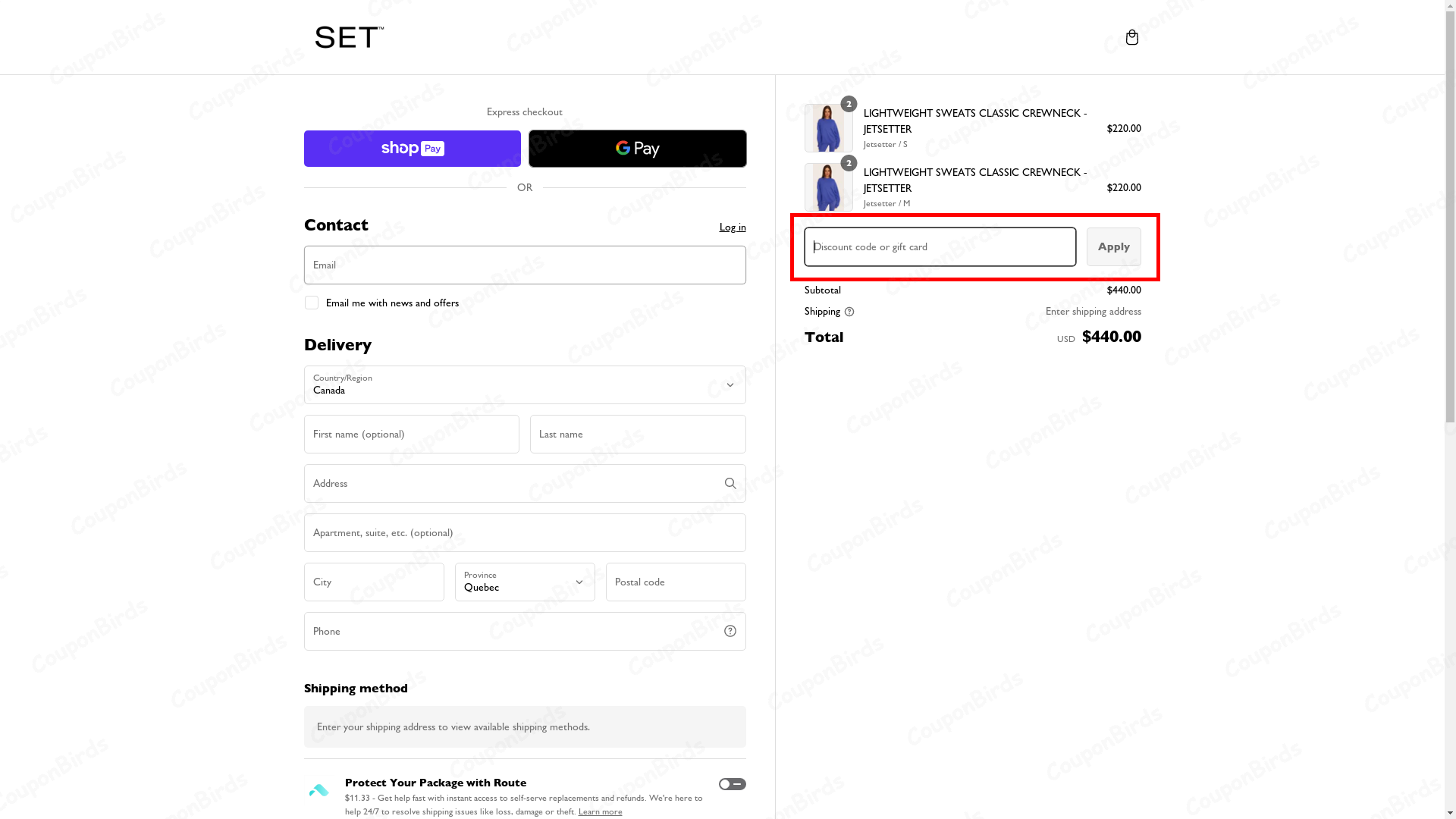
Task: Select the Google Pay express checkout option
Action: [x=637, y=148]
